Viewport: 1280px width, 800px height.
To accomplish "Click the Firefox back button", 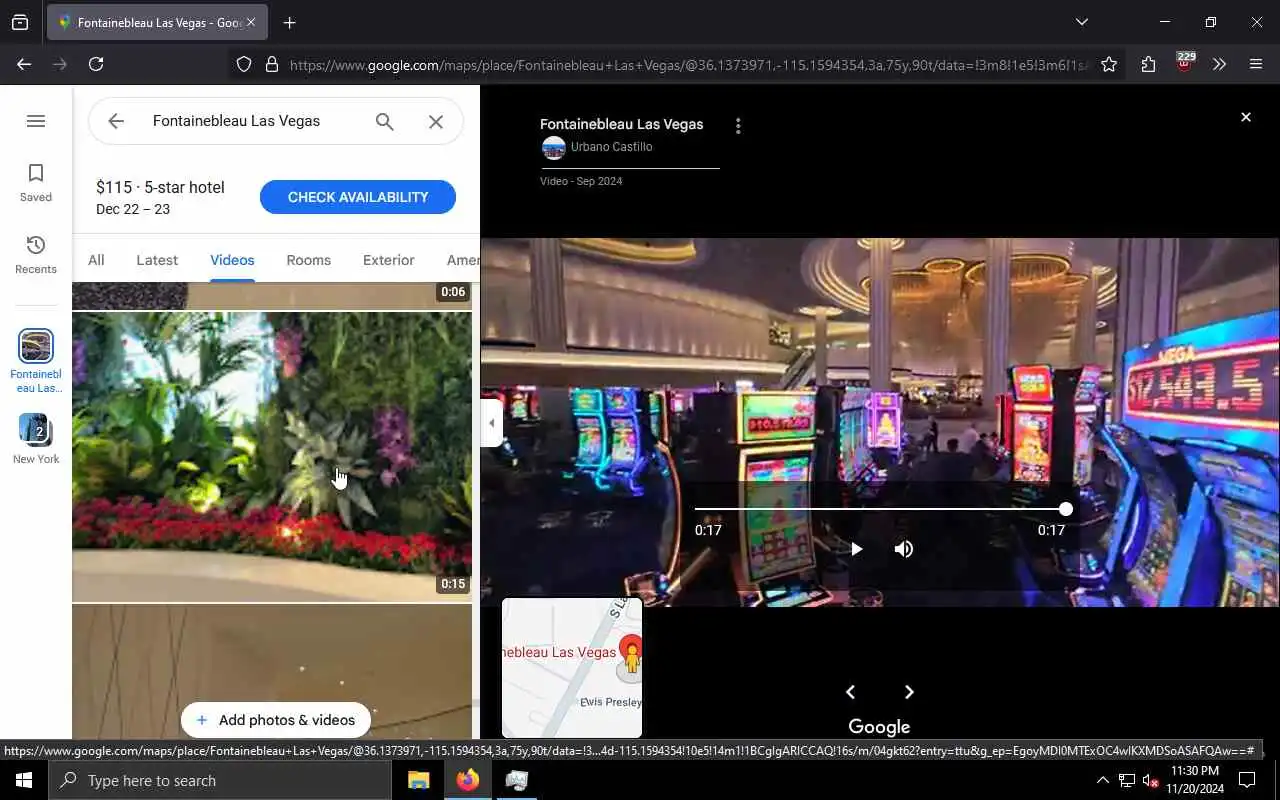I will click(24, 64).
